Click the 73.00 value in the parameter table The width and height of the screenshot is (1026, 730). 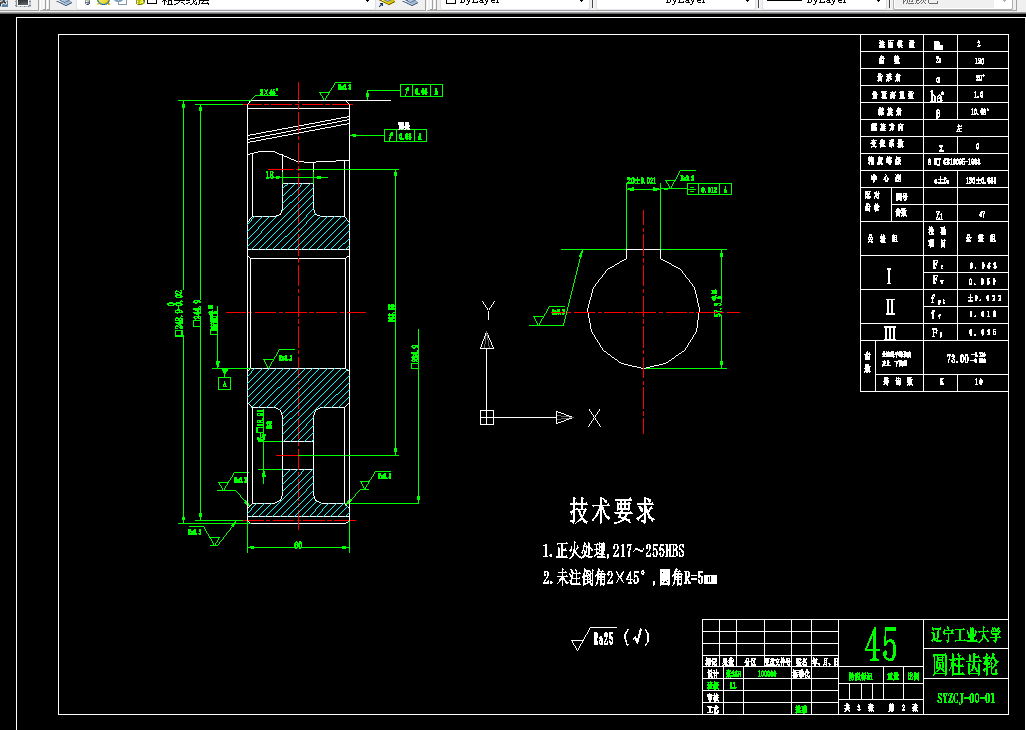(x=966, y=358)
